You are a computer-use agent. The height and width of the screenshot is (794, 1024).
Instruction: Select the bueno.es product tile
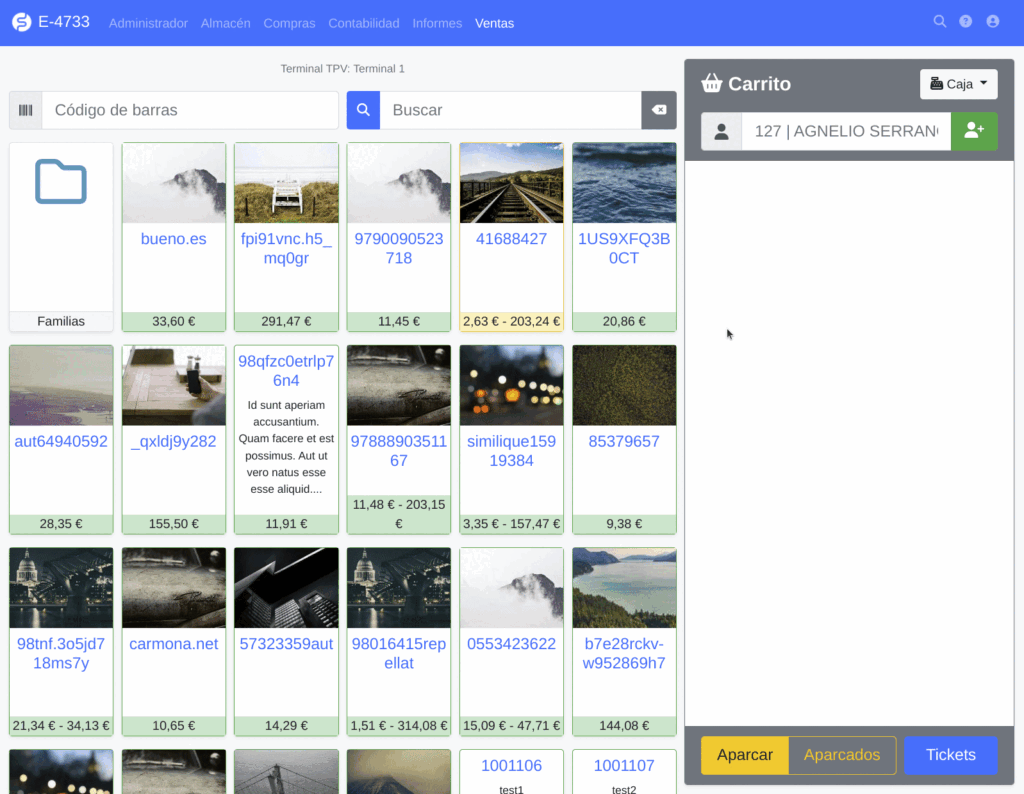click(x=174, y=236)
